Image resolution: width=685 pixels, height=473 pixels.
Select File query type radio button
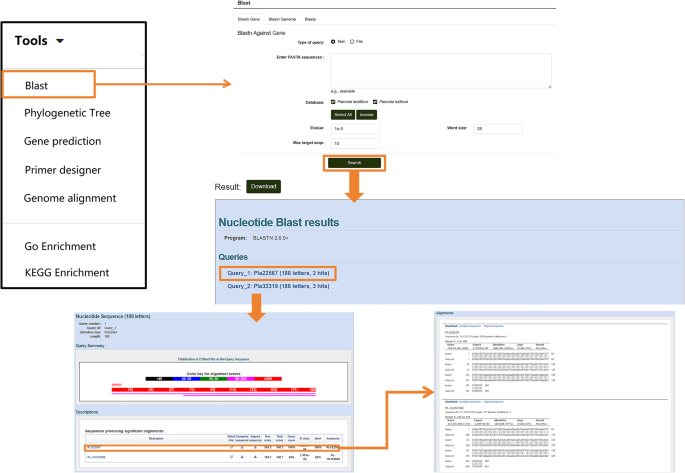coord(352,41)
